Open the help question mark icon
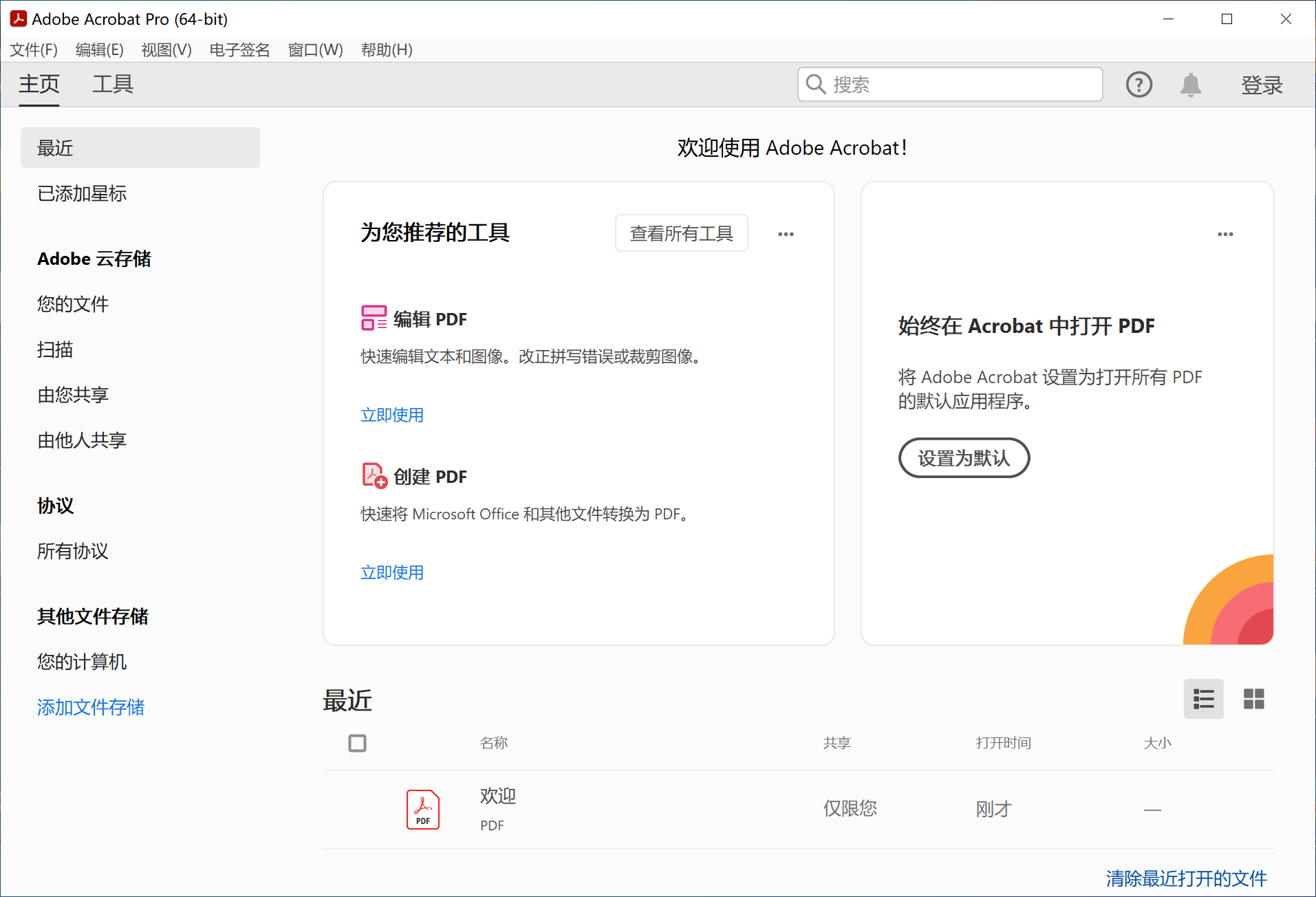This screenshot has width=1316, height=897. click(1139, 84)
